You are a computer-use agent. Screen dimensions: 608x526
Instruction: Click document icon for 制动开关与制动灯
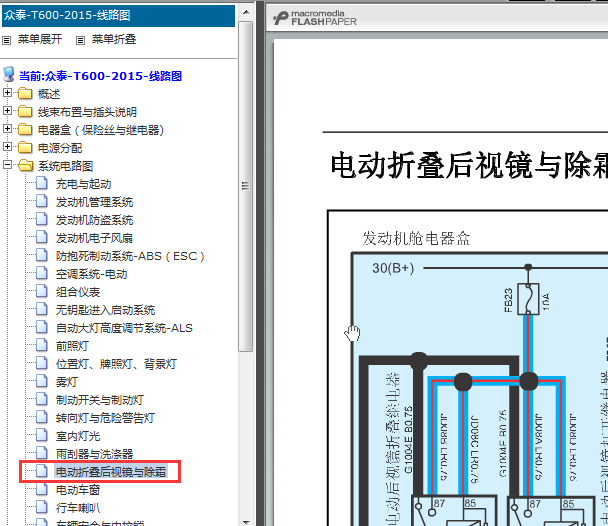42,399
